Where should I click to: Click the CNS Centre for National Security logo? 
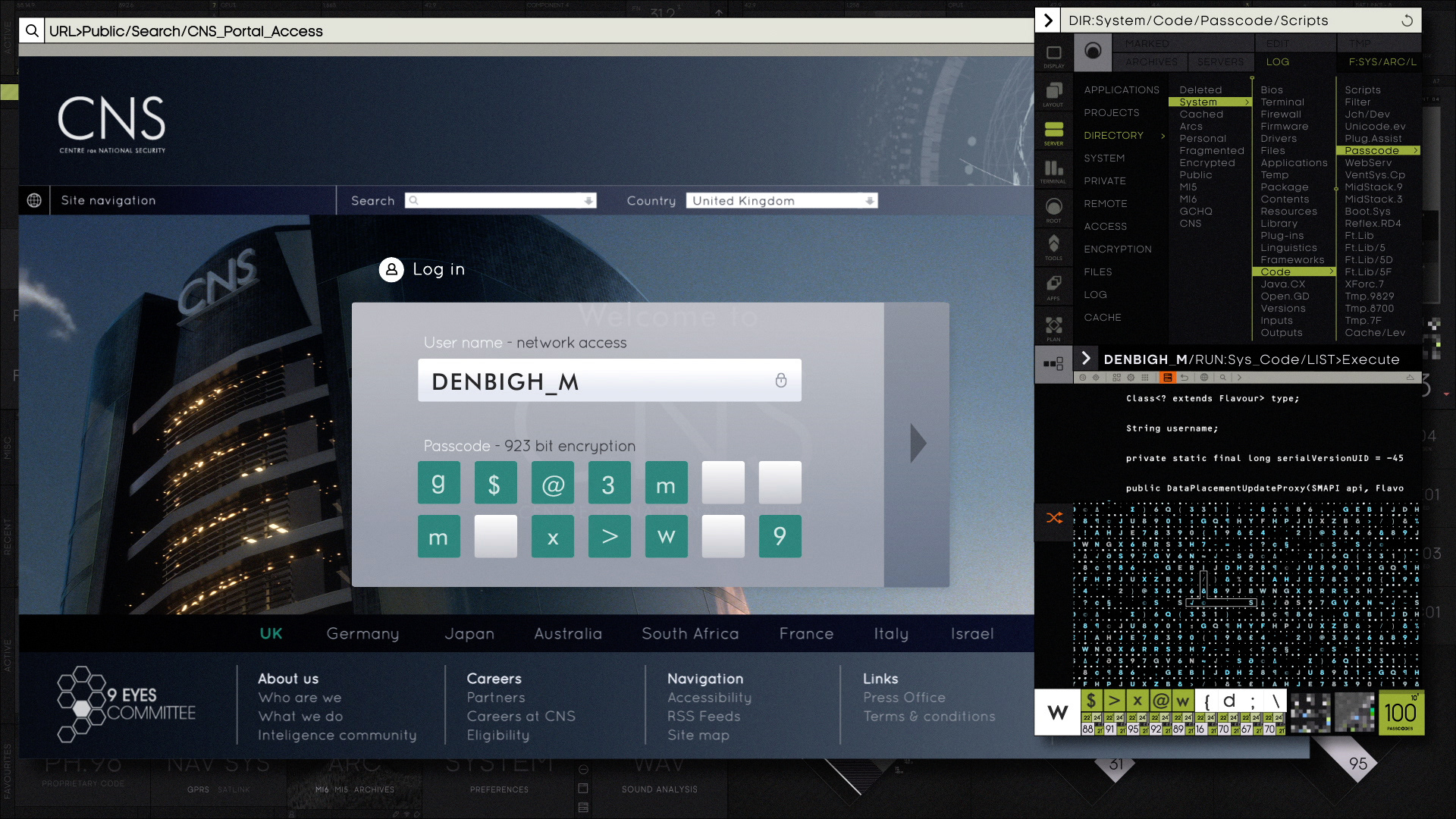pyautogui.click(x=111, y=124)
